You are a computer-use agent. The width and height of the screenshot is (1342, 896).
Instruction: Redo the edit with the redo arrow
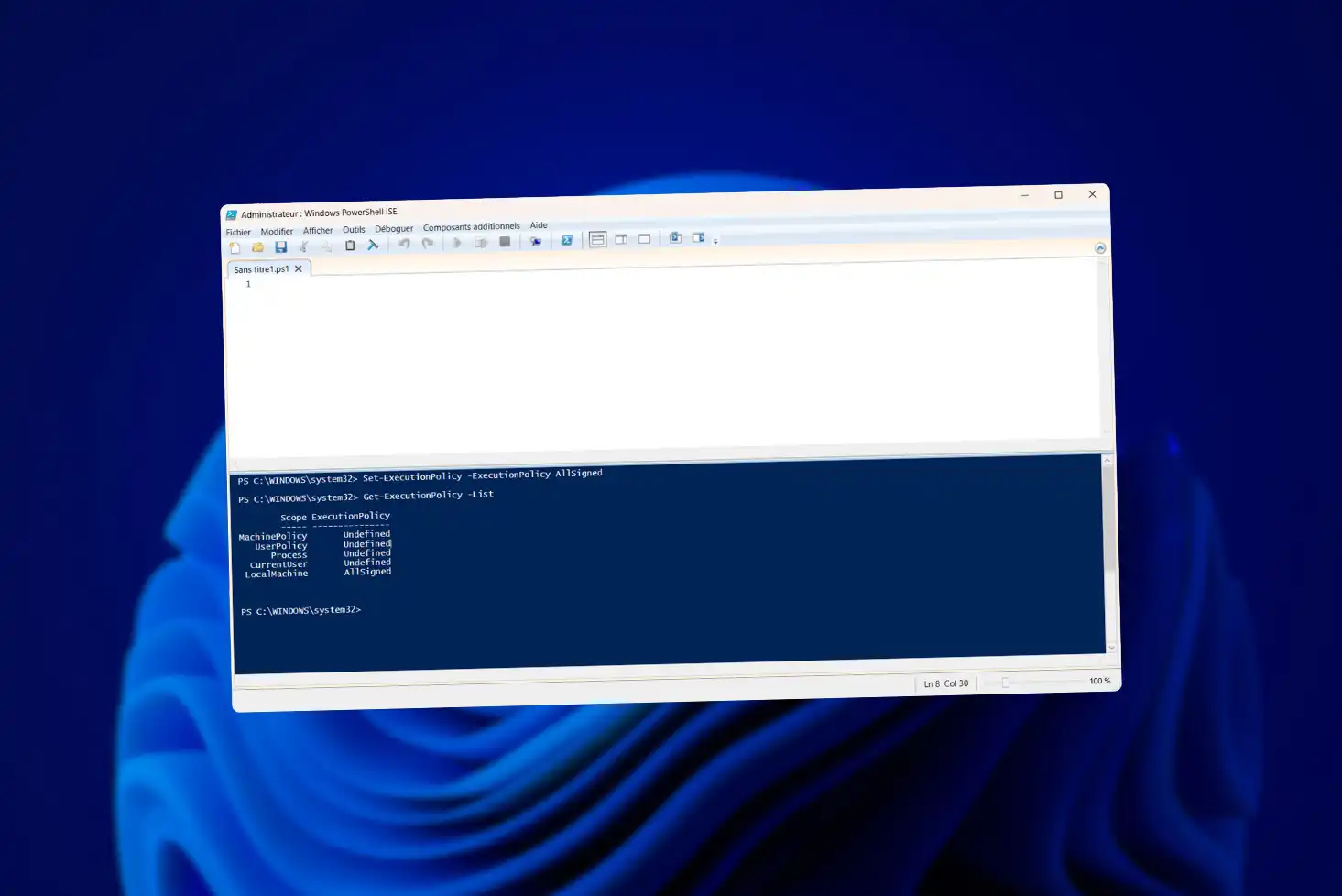(x=428, y=244)
